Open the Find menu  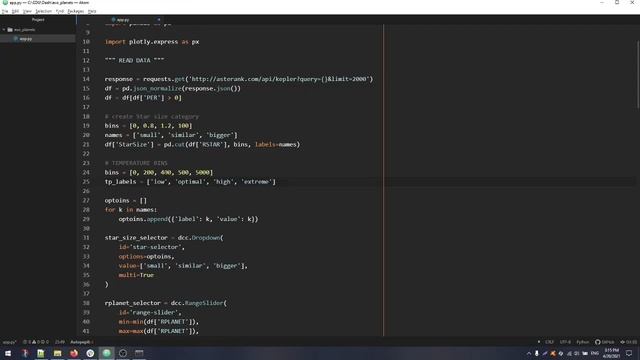pyautogui.click(x=60, y=11)
